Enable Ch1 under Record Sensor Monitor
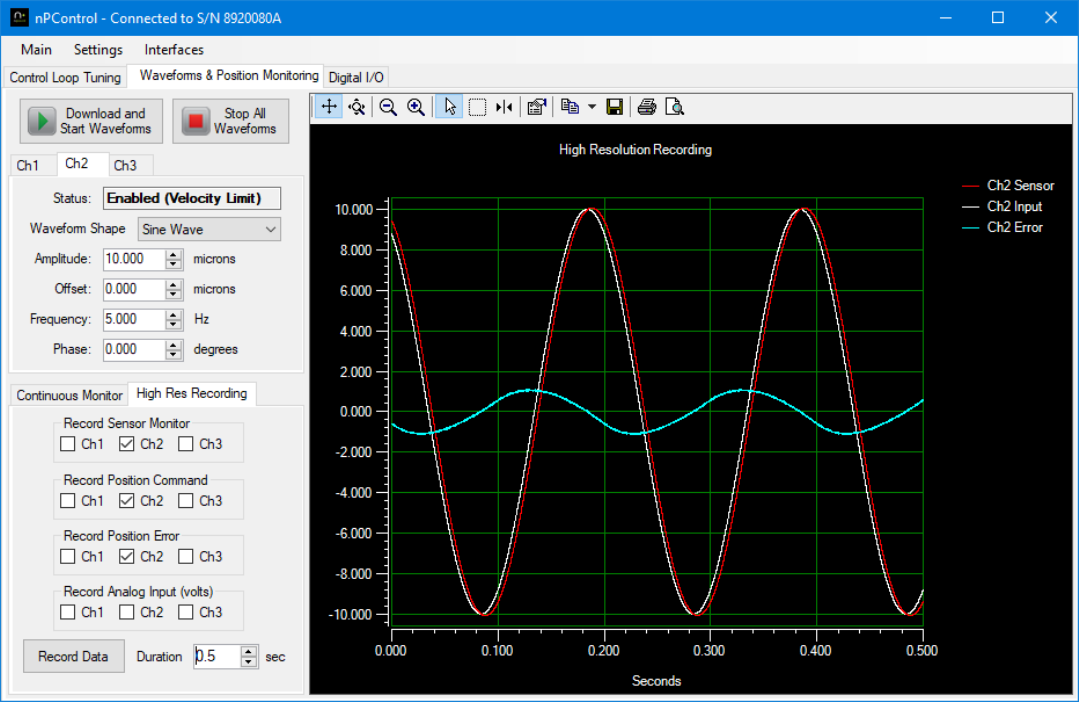Image resolution: width=1079 pixels, height=702 pixels. tap(68, 444)
